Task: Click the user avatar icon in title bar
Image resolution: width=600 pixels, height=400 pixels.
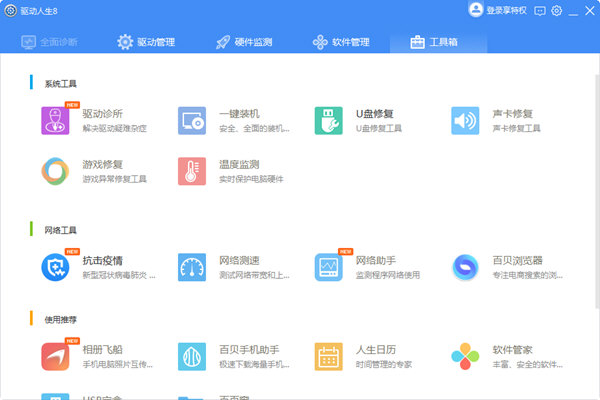Action: click(x=476, y=10)
